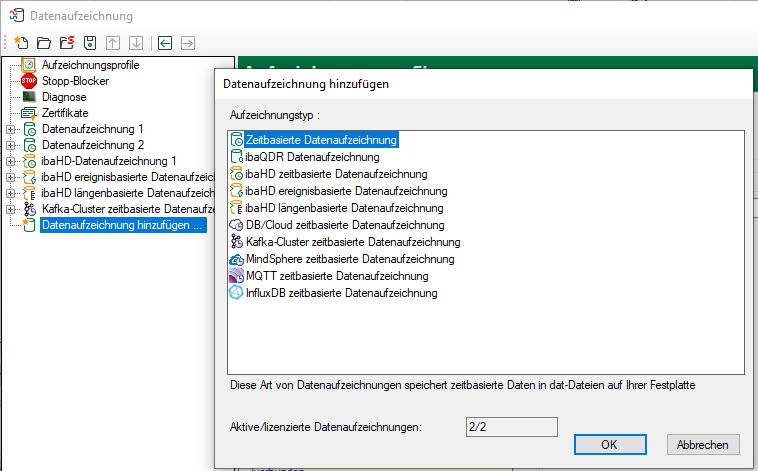Screen dimensions: 758x471
Task: Select Datenaufzeichnung 2 label in tree
Action: point(93,145)
